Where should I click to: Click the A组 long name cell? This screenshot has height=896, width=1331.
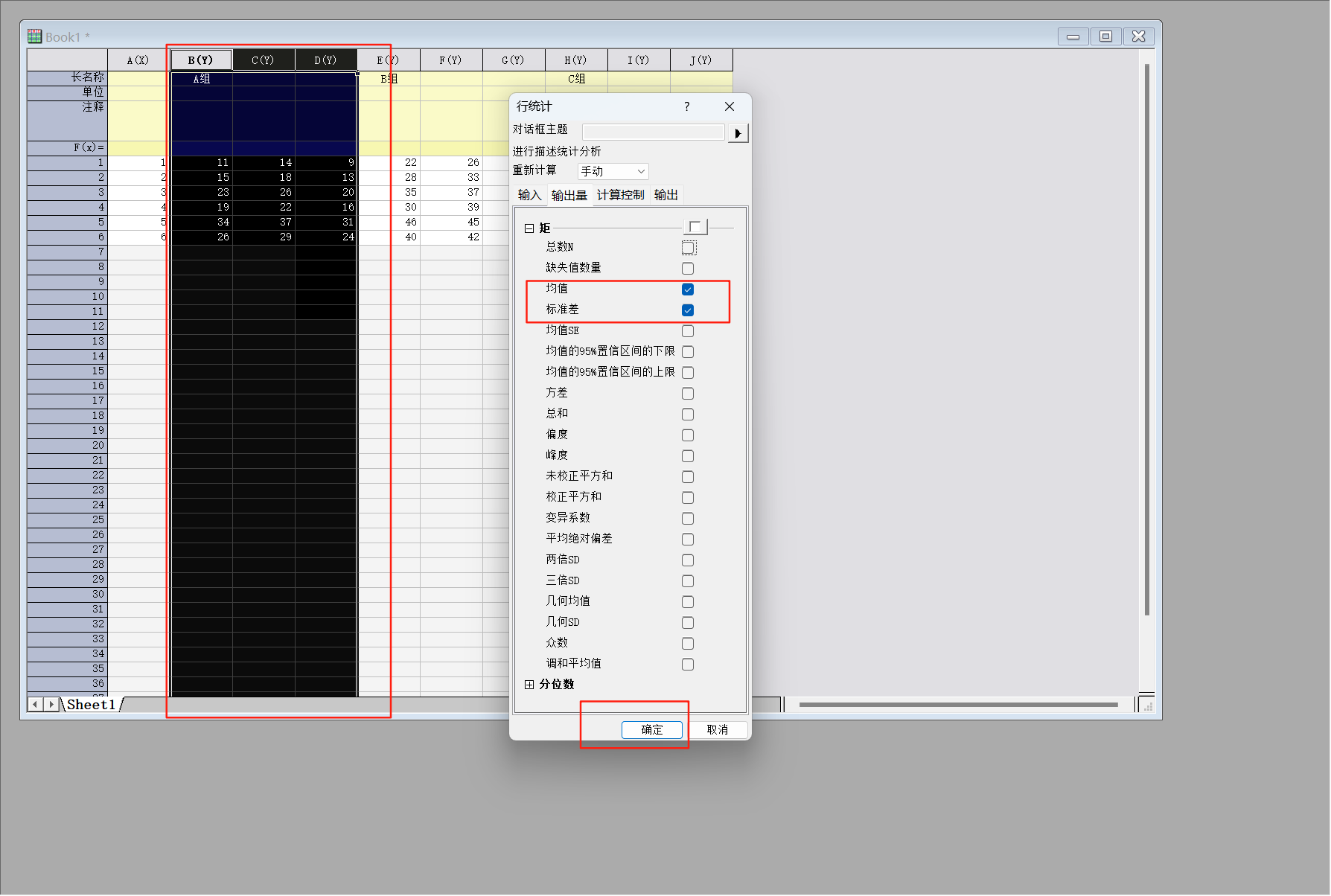coord(202,79)
